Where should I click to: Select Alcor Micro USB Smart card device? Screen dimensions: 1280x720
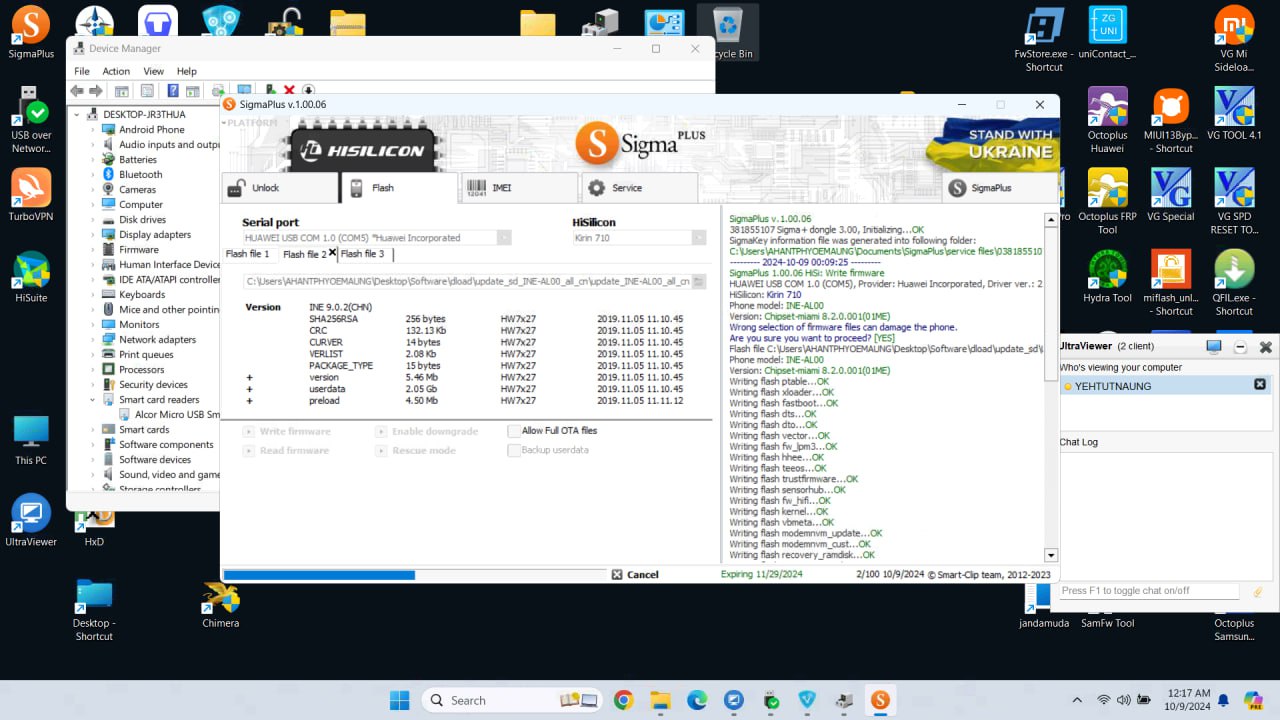(x=169, y=414)
